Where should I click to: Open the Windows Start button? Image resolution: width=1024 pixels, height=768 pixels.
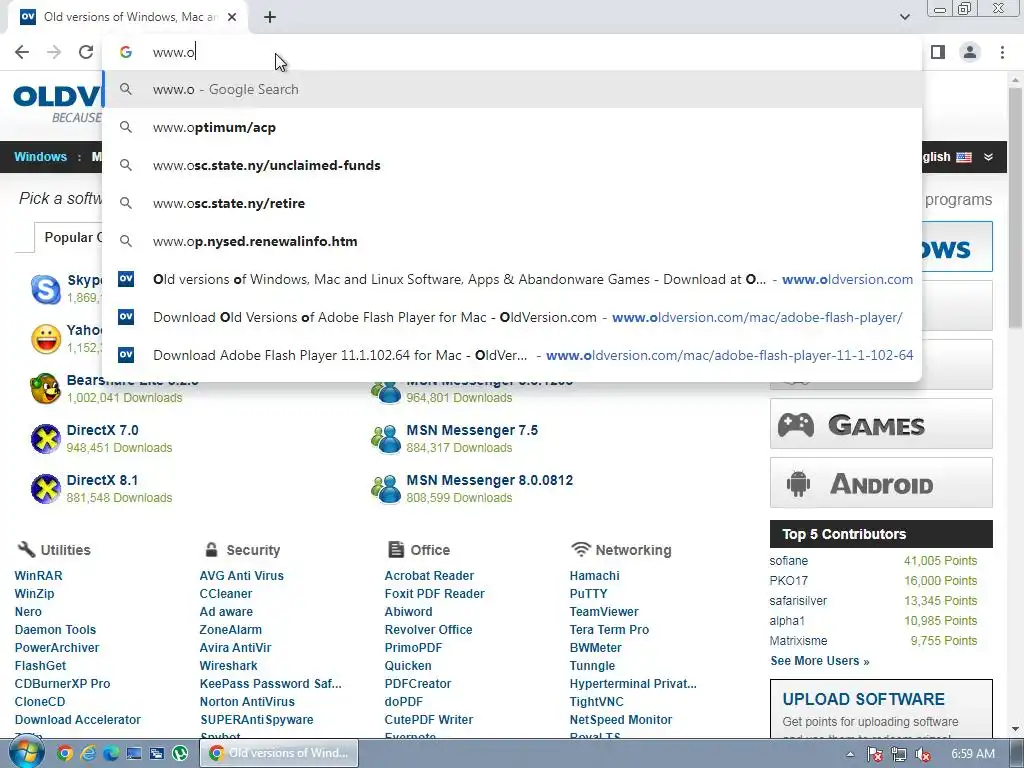point(26,753)
